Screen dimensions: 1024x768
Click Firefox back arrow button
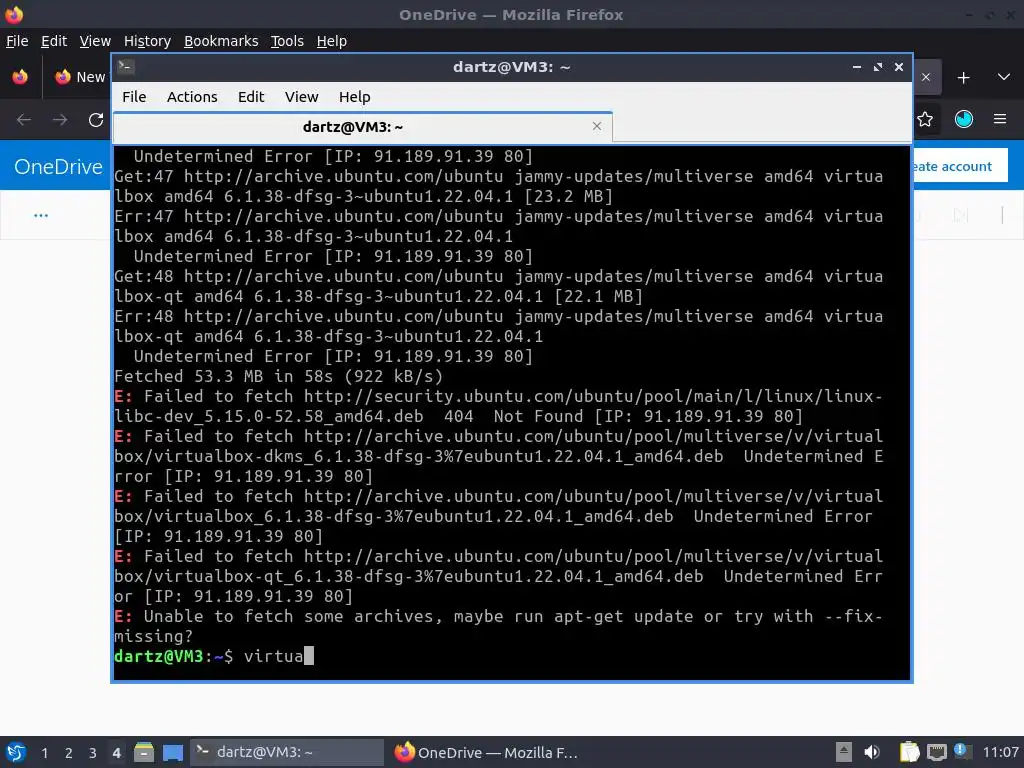coord(24,120)
